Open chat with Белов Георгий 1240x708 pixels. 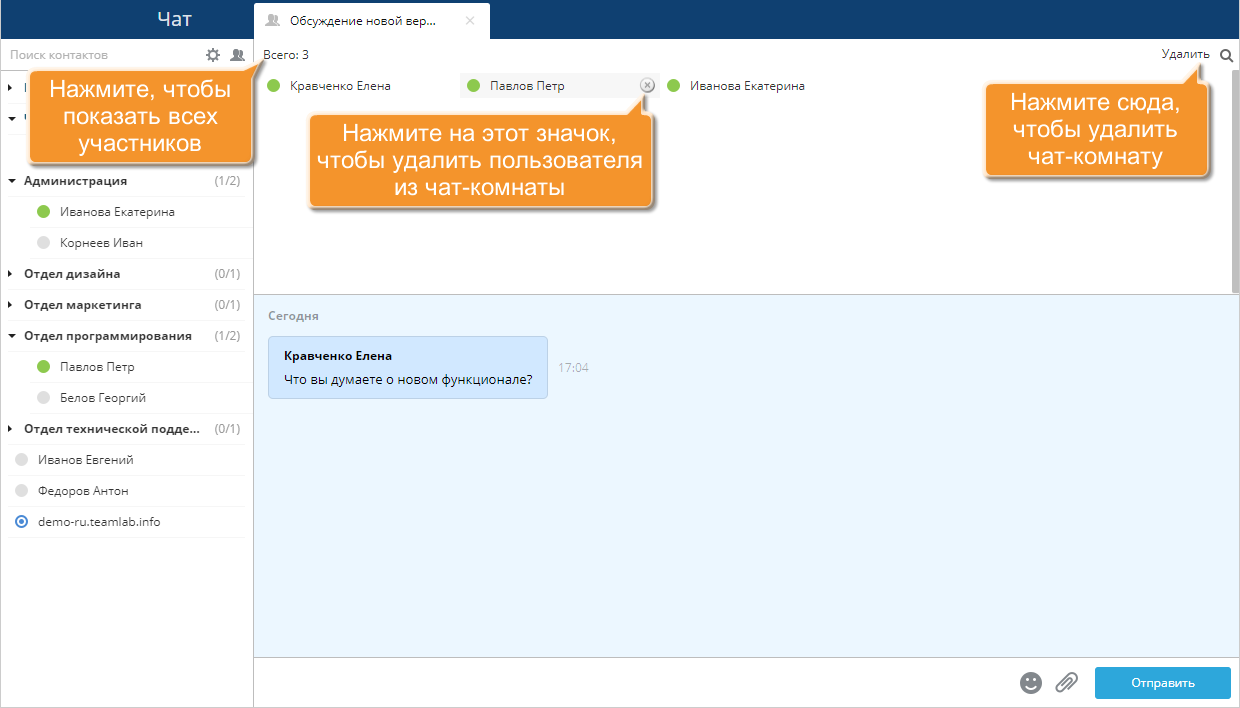pyautogui.click(x=103, y=398)
